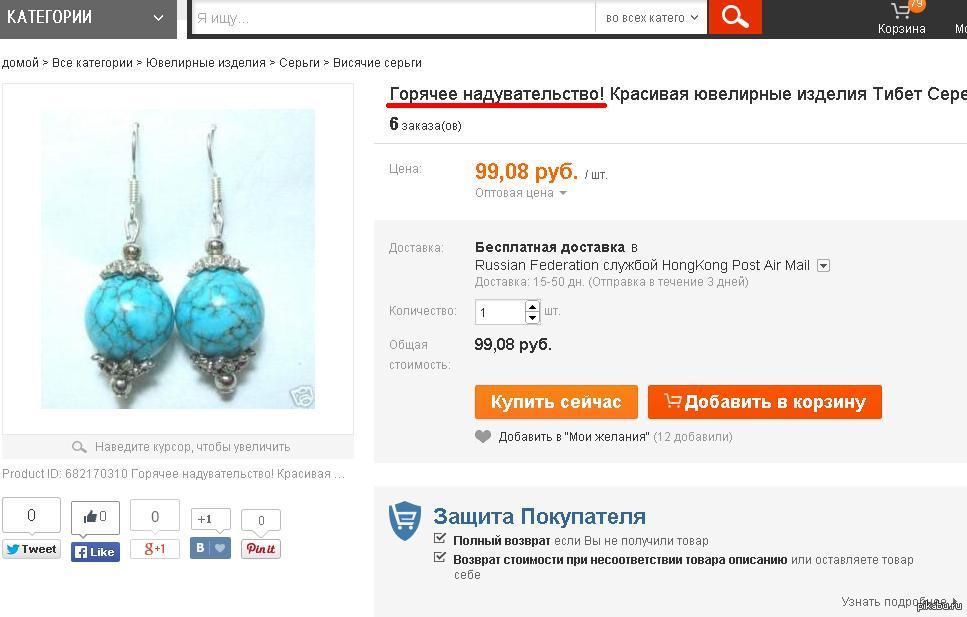
Task: Click the Tweet share button
Action: point(31,549)
